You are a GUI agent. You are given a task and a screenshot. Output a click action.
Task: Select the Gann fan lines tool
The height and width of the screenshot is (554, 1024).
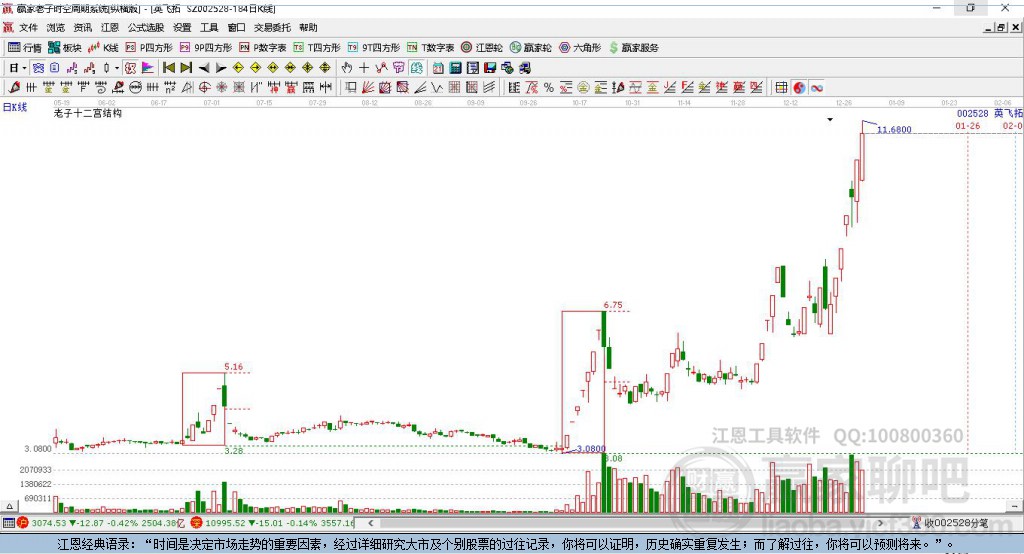[x=368, y=88]
